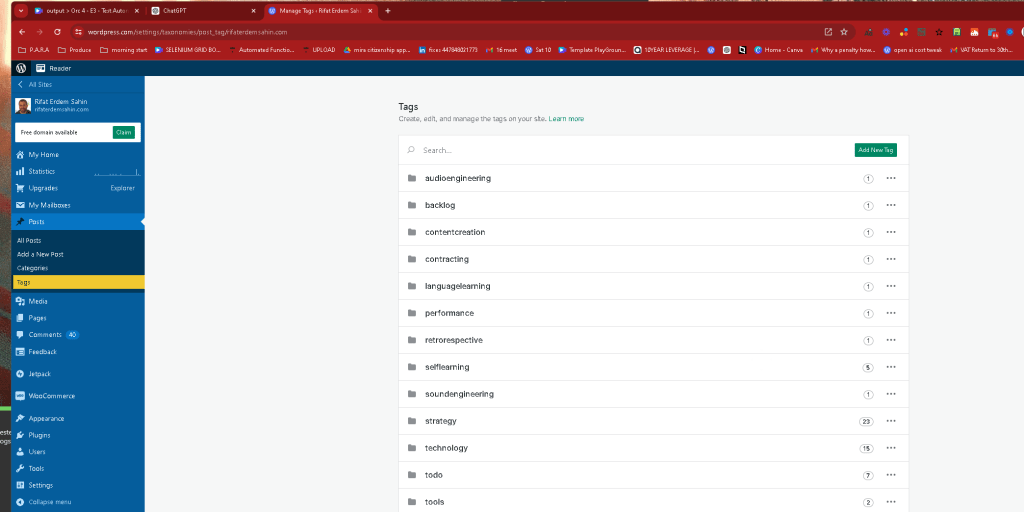Open the WordPress logo menu
Screen dimensions: 1024x512
21,68
